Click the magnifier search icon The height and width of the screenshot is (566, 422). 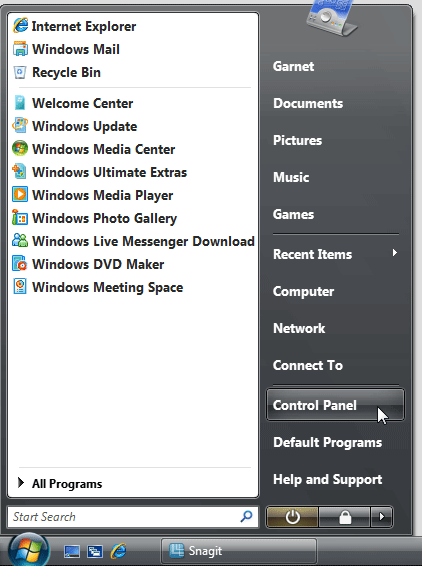click(x=247, y=517)
